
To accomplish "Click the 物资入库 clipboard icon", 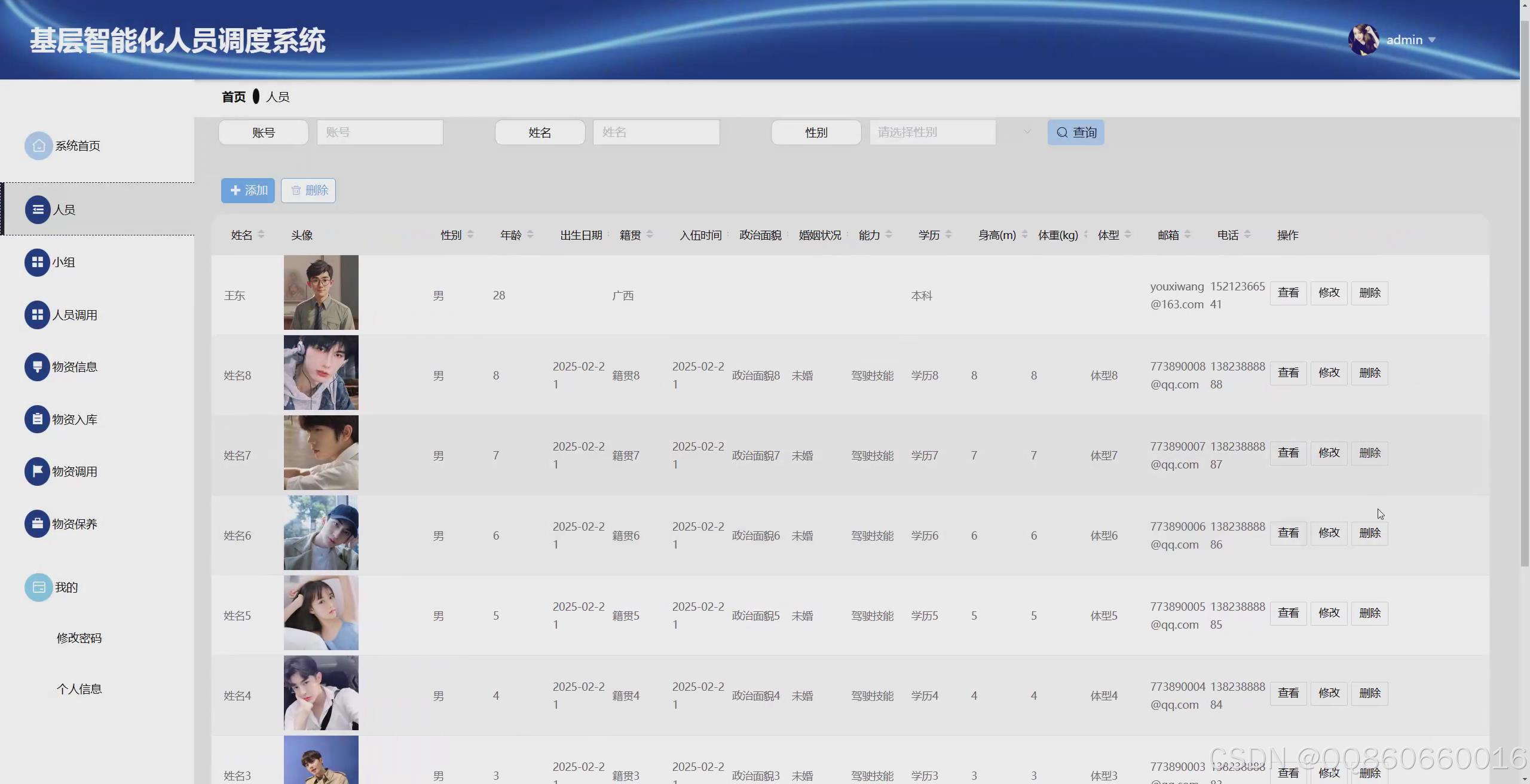I will point(37,419).
